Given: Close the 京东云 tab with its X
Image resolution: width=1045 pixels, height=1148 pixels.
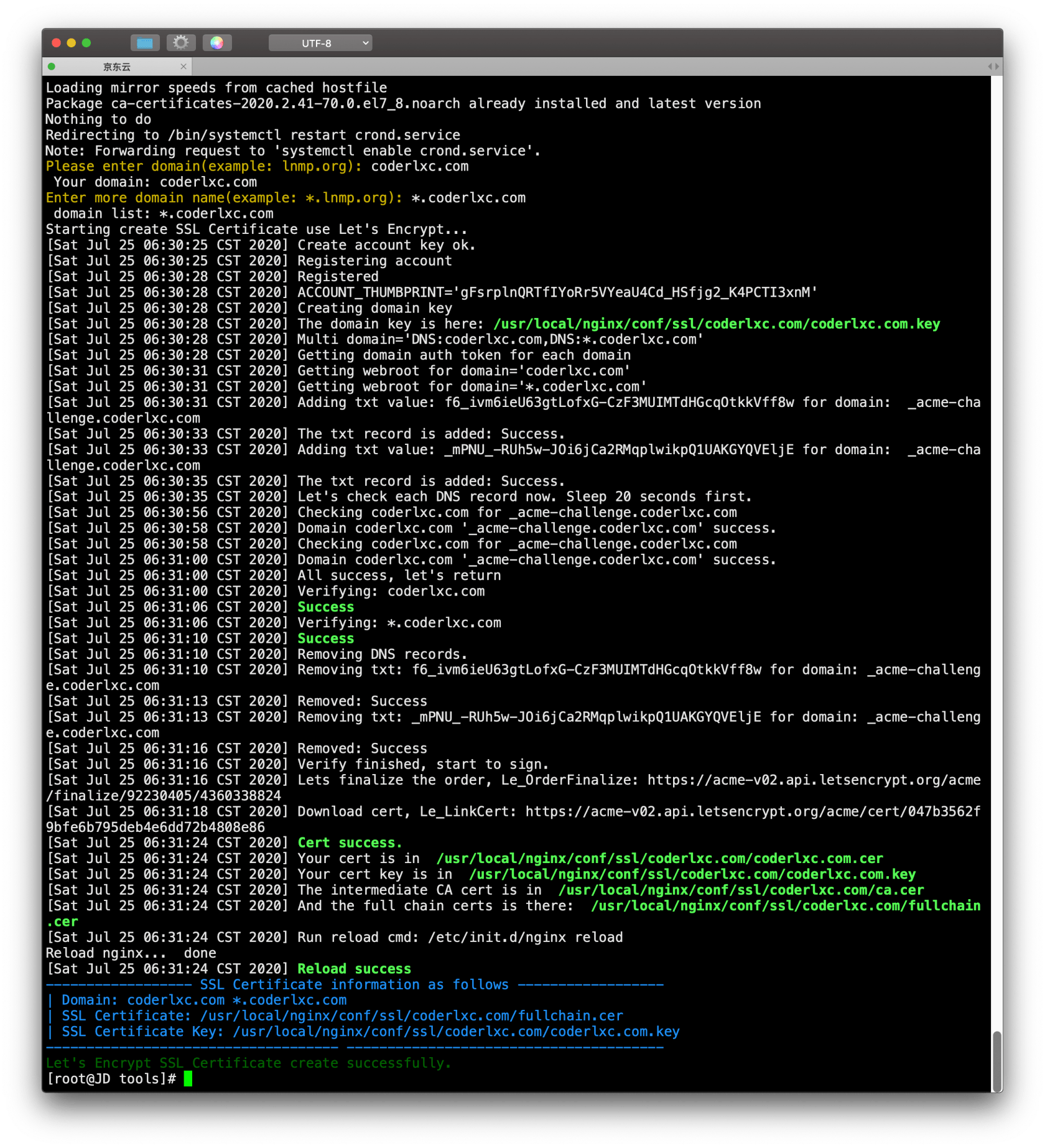Looking at the screenshot, I should (x=183, y=67).
